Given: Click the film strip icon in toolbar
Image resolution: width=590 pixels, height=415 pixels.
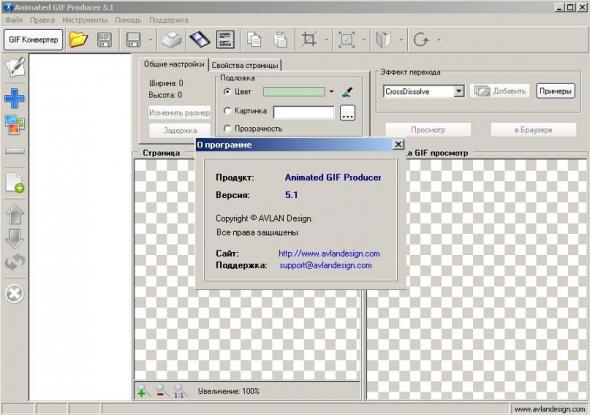Looking at the screenshot, I should tap(199, 40).
